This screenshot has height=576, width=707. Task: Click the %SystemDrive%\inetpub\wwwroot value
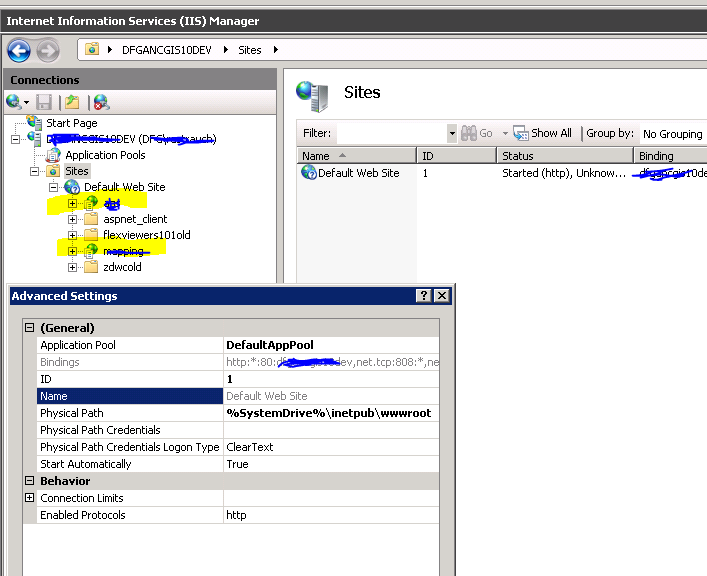point(328,413)
